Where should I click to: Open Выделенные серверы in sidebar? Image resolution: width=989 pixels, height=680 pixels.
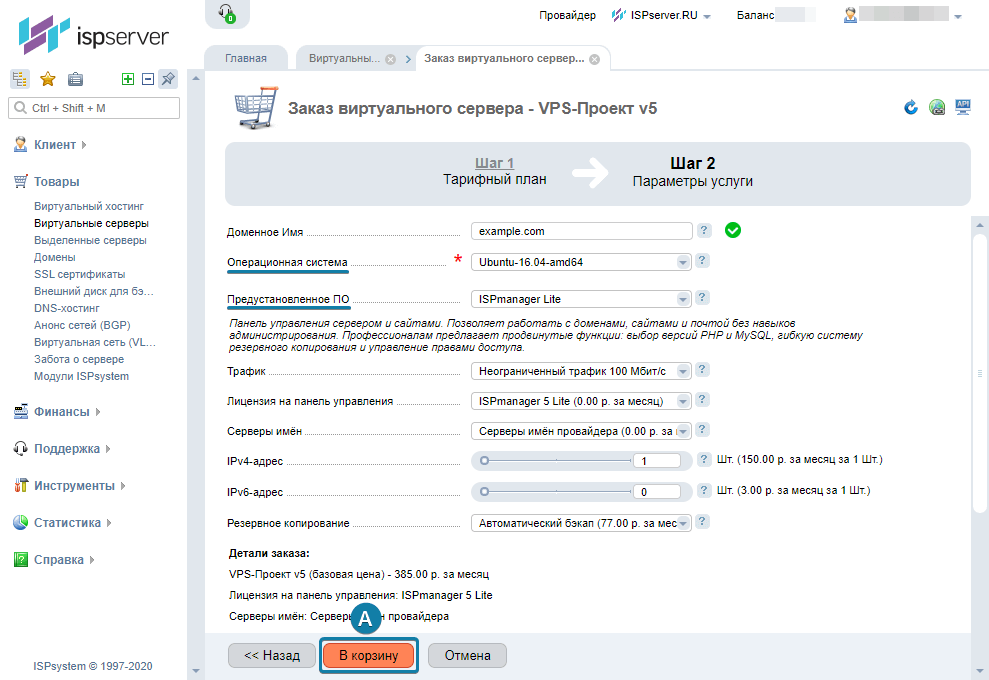tap(90, 240)
